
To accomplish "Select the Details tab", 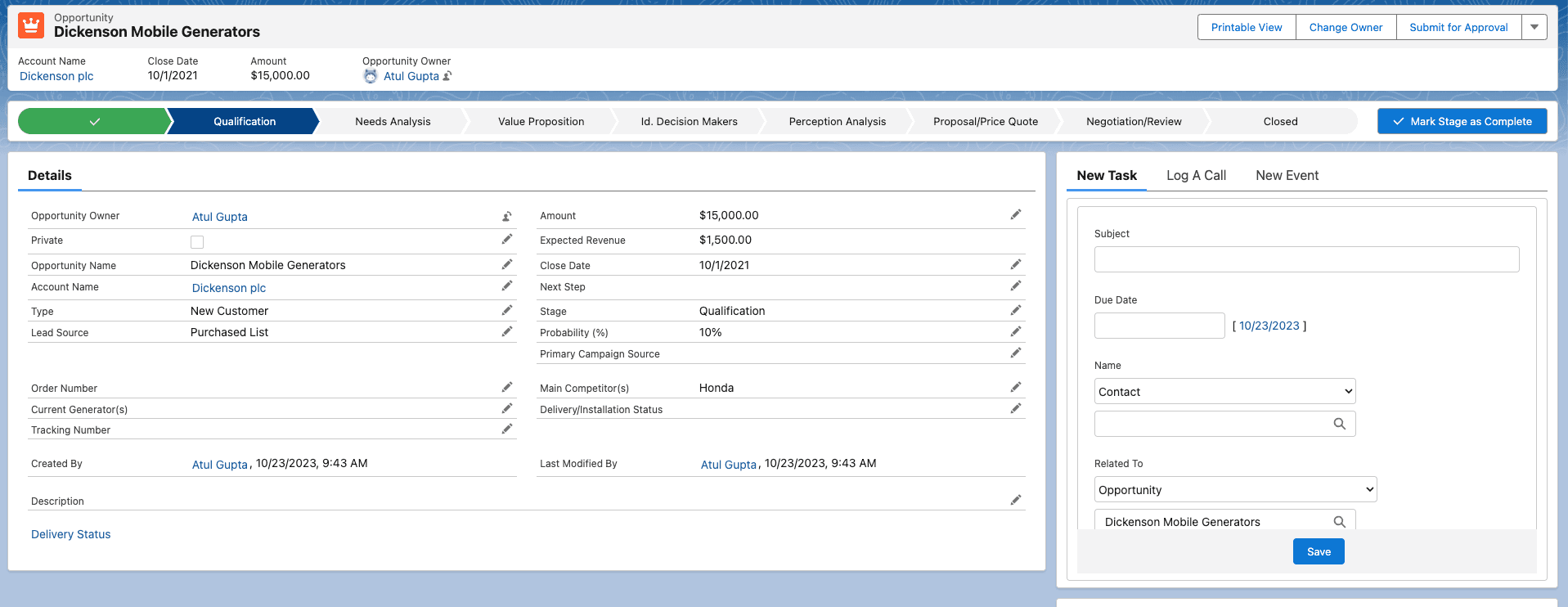I will coord(50,175).
